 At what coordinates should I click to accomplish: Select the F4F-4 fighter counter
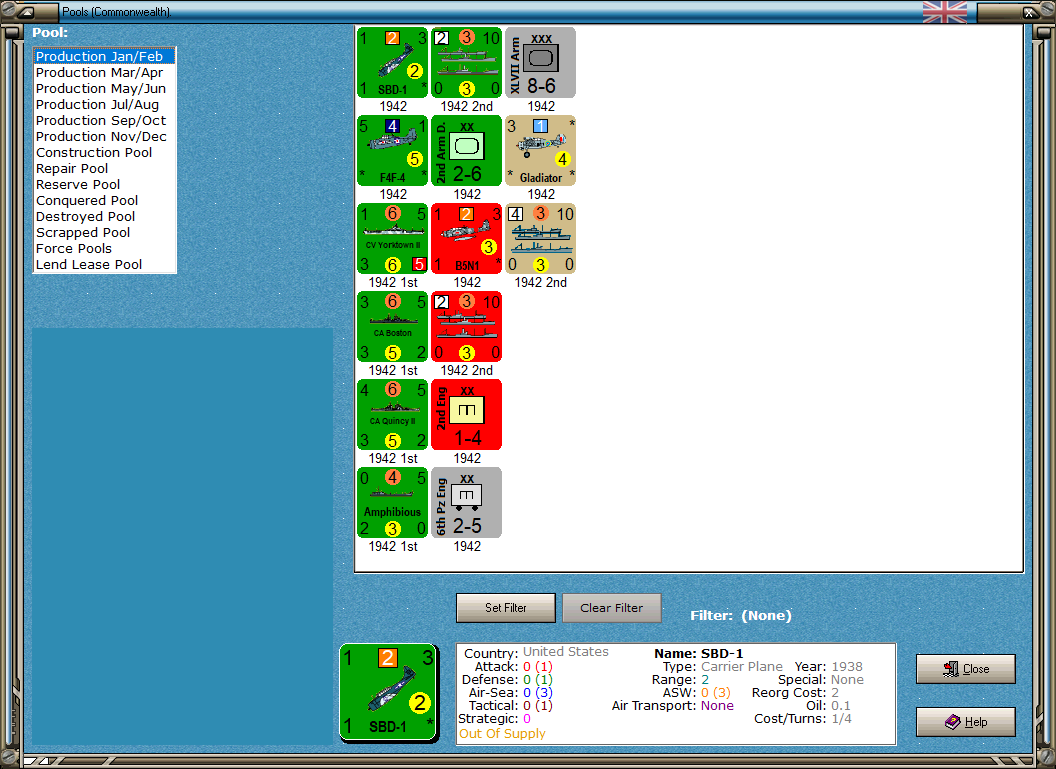tap(393, 151)
